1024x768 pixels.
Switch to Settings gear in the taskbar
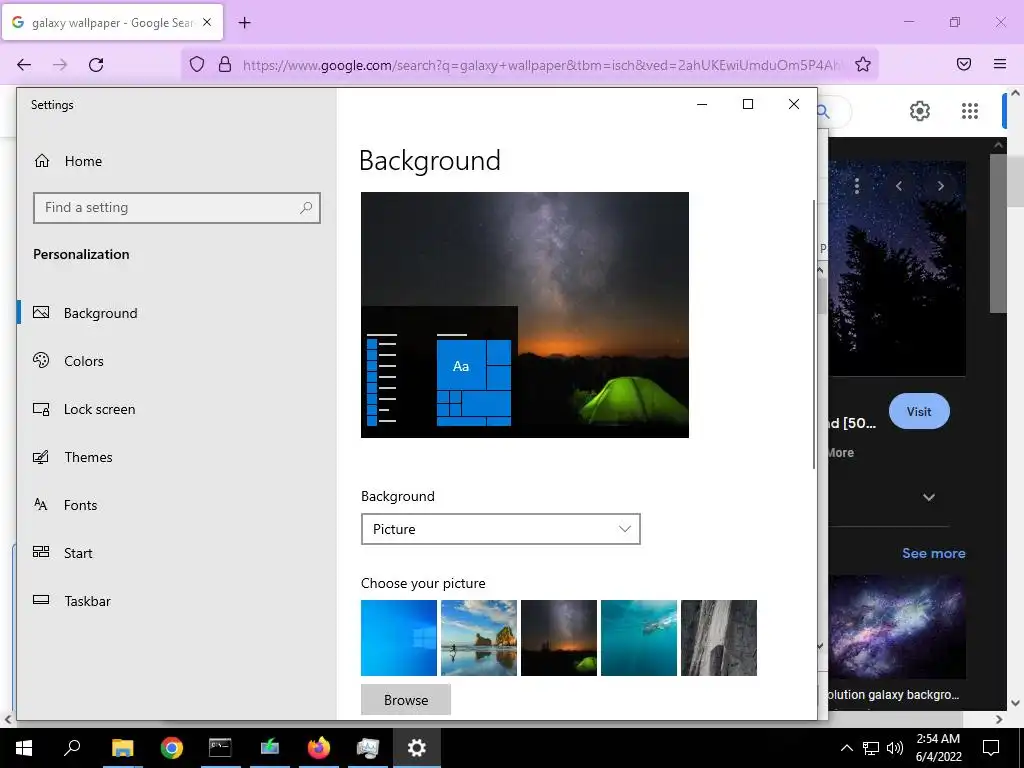417,748
